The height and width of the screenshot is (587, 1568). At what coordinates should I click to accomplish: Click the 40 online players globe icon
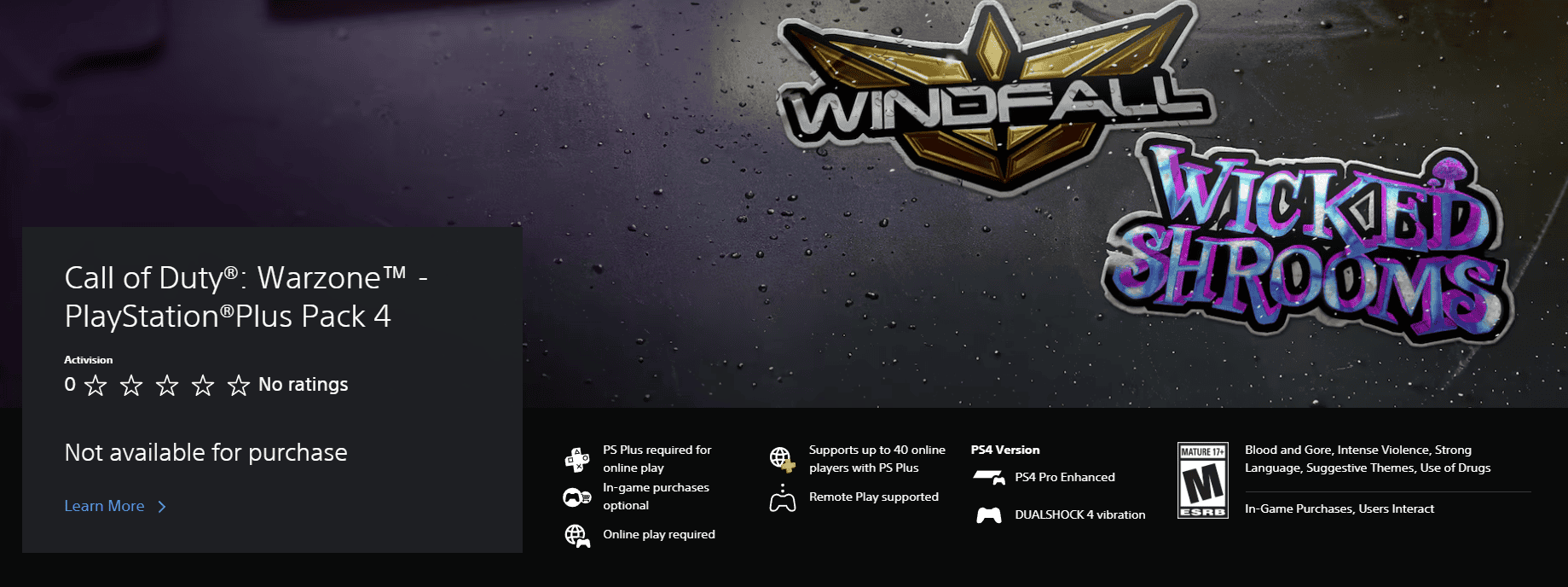click(782, 459)
